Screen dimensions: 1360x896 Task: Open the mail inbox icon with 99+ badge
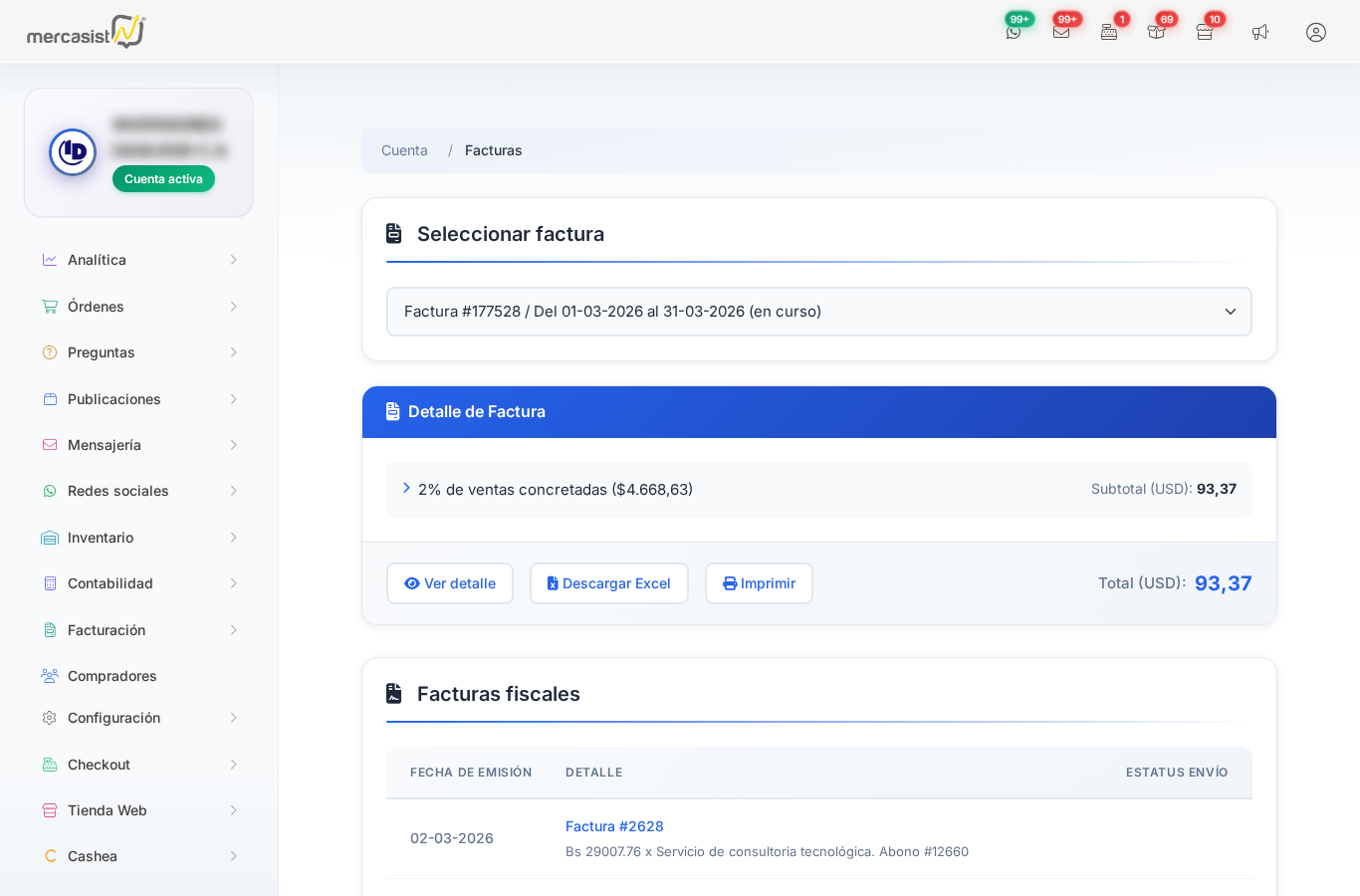pos(1061,32)
